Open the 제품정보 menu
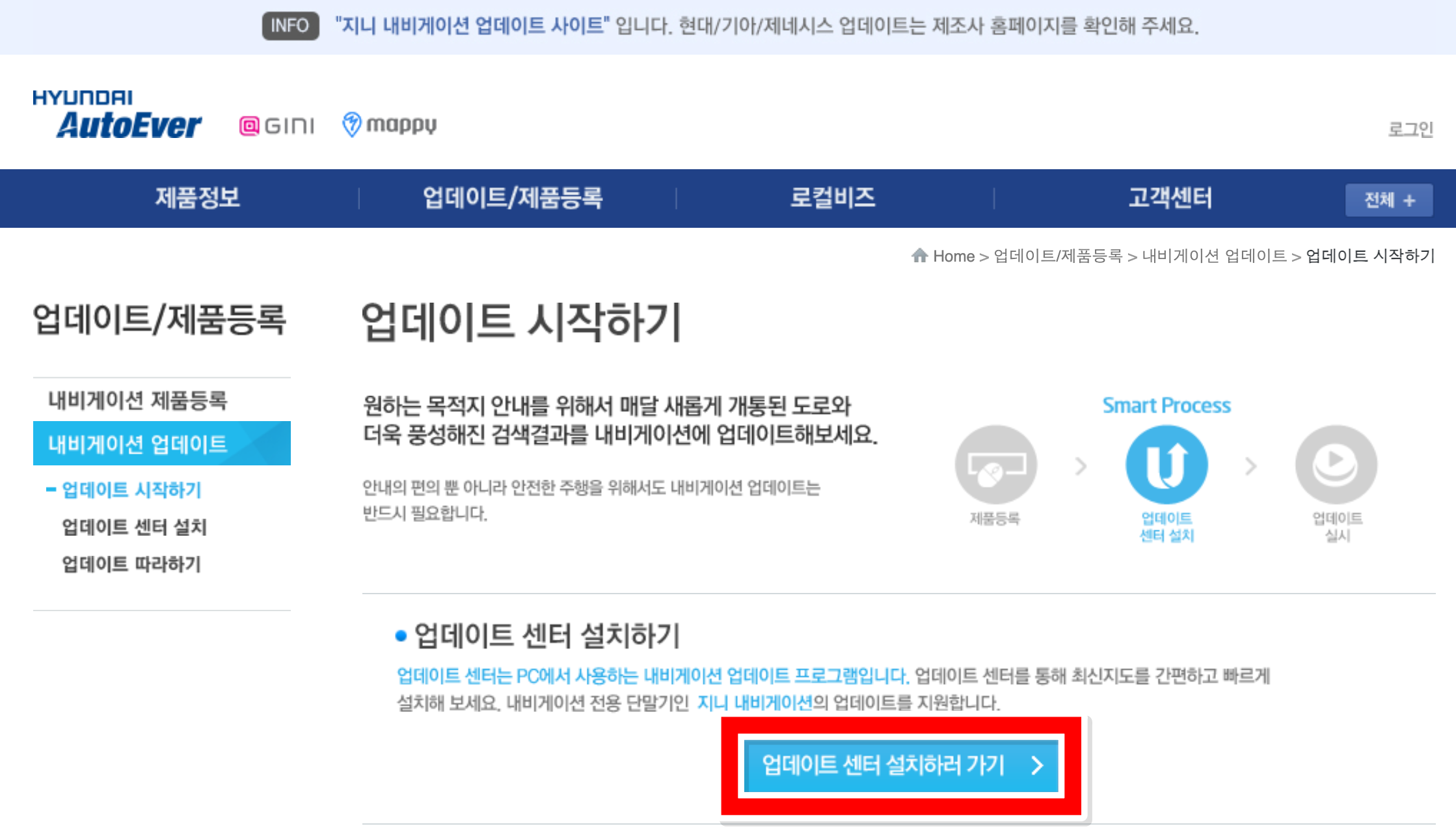1456x837 pixels. [x=197, y=198]
